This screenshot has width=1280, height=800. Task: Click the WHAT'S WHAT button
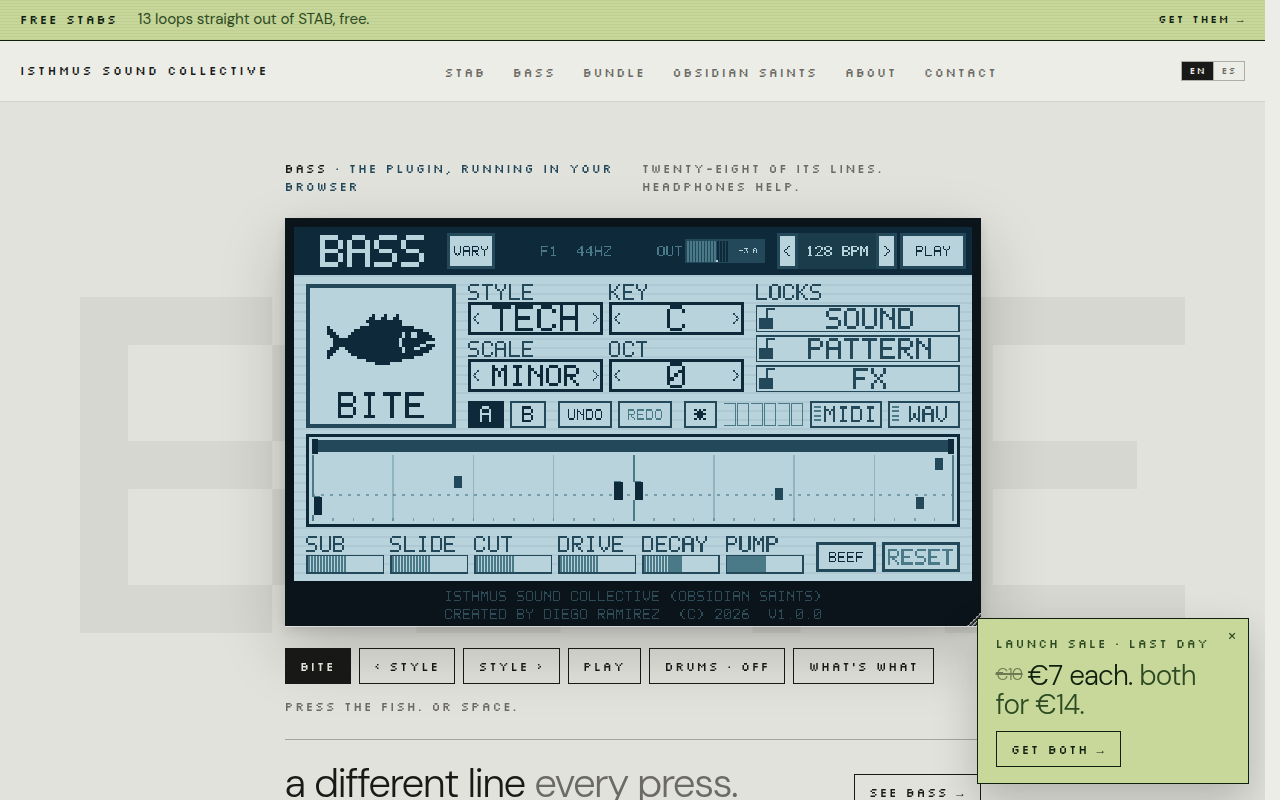coord(863,666)
